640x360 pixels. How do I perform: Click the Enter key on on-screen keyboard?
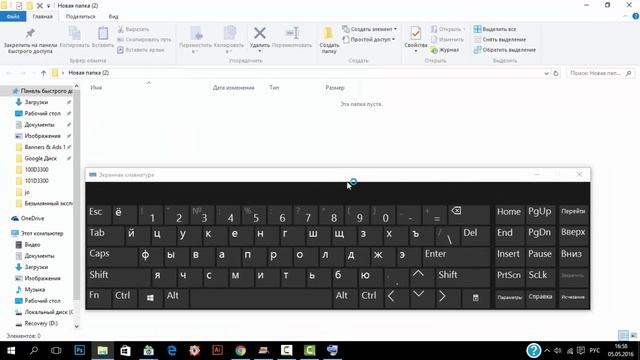click(x=456, y=256)
